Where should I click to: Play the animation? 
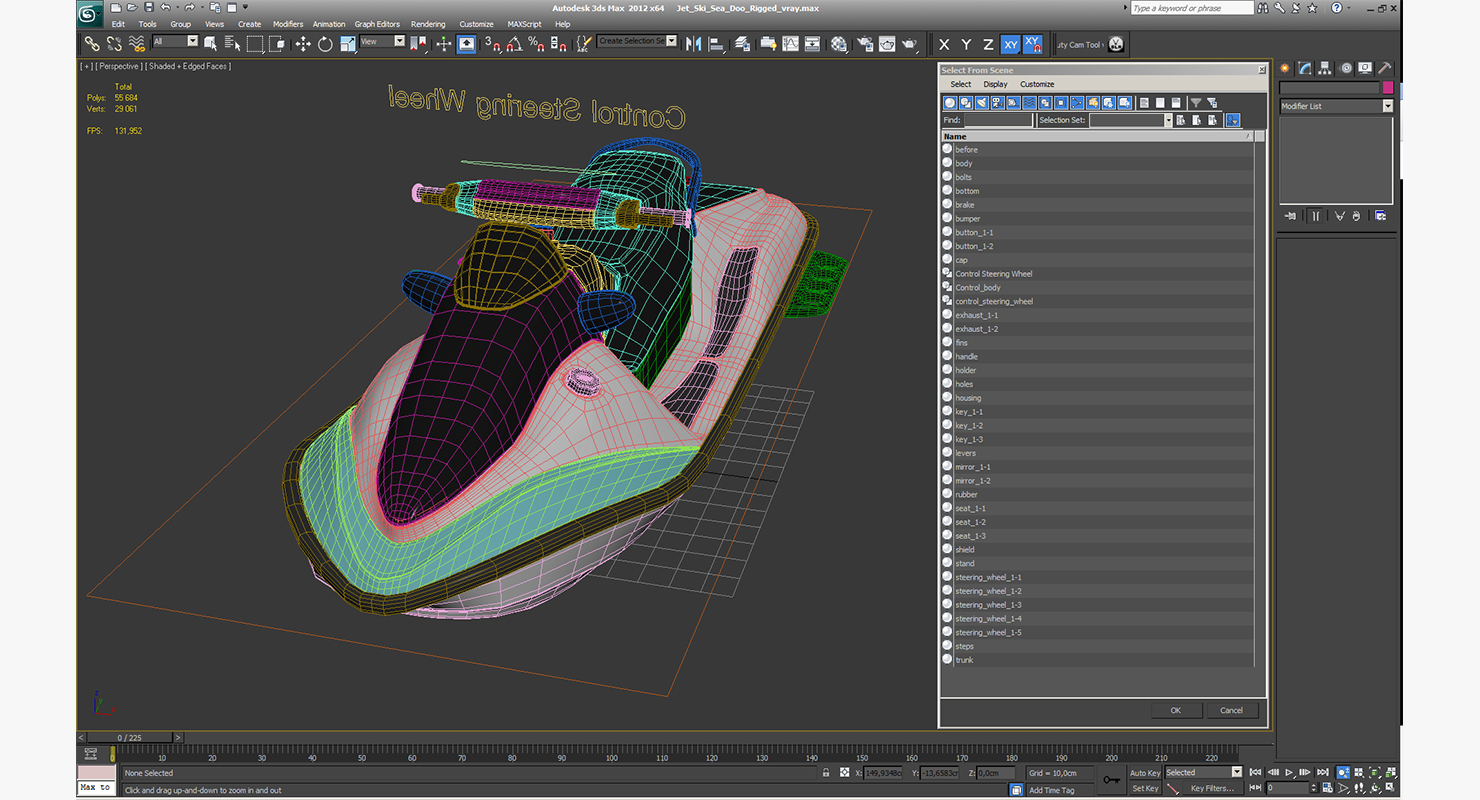point(1290,772)
